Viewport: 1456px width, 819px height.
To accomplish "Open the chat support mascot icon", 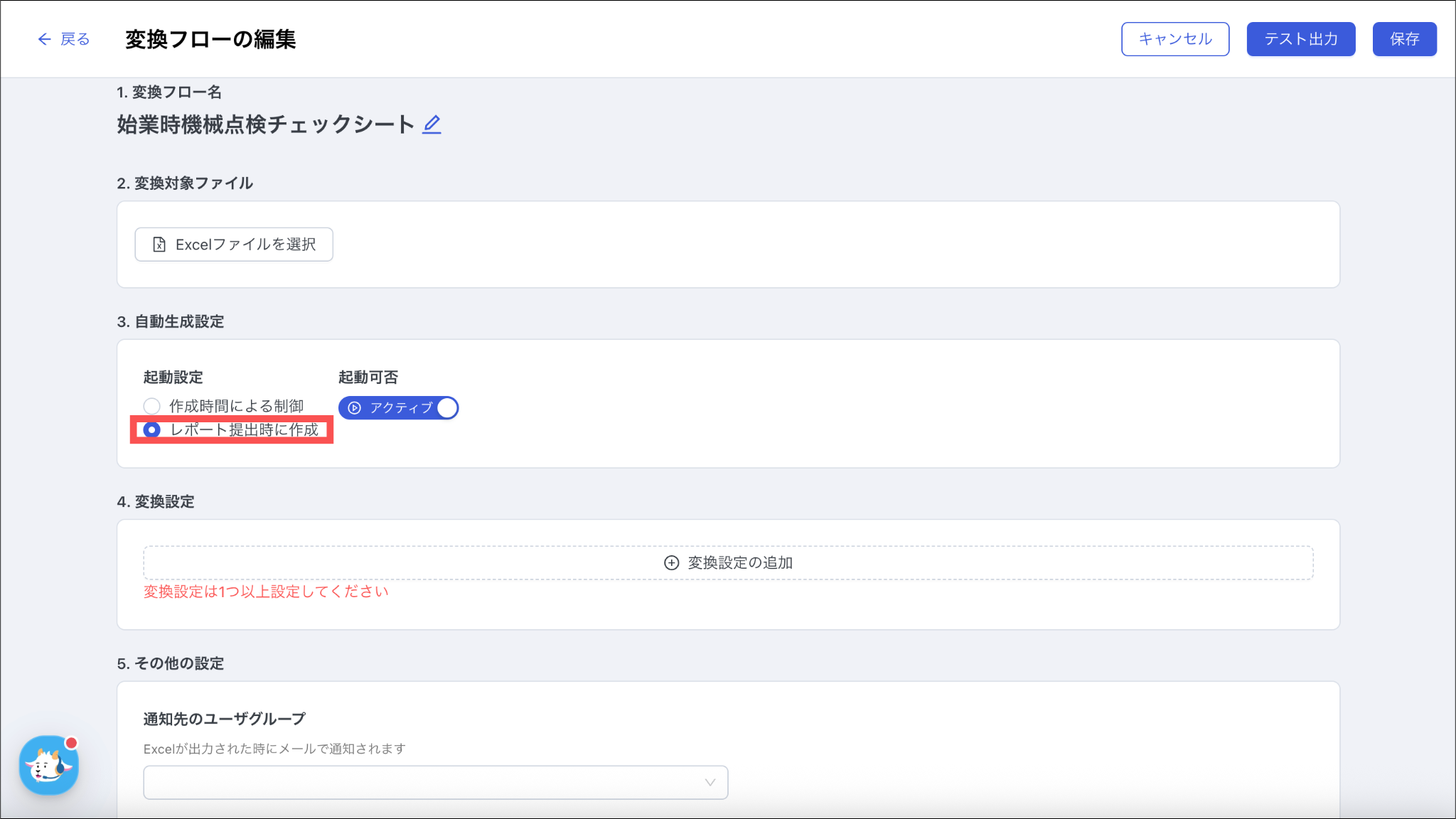I will tap(48, 766).
